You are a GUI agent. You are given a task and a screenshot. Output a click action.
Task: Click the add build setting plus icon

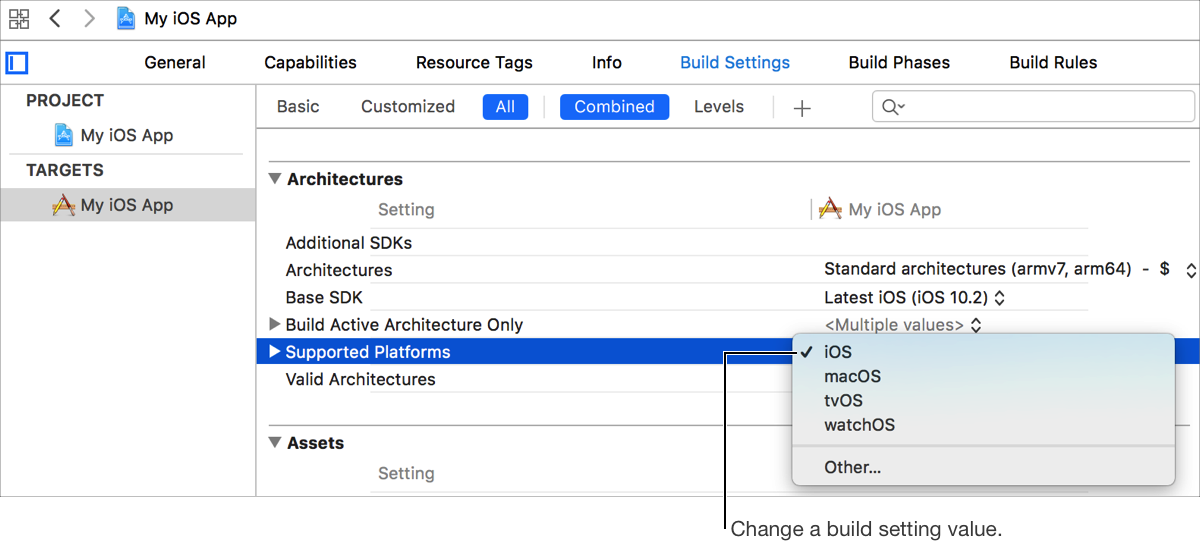[x=801, y=108]
